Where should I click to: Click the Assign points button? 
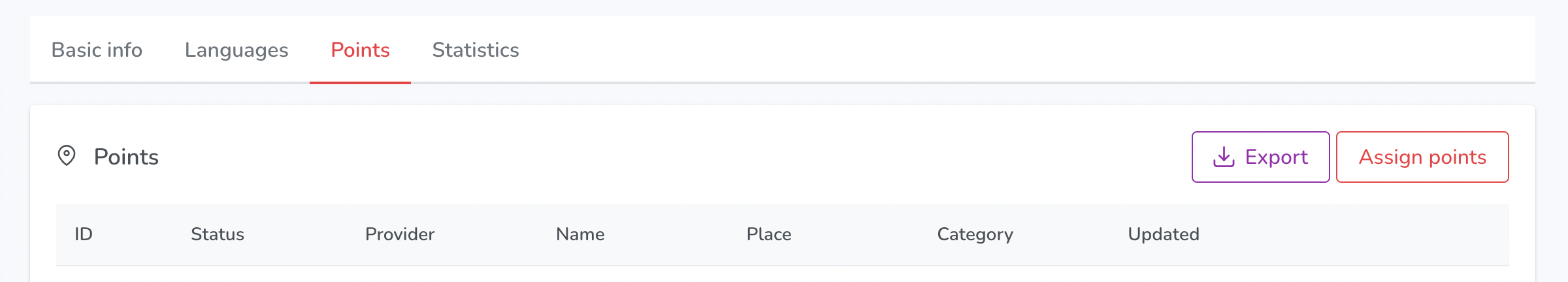(1422, 157)
